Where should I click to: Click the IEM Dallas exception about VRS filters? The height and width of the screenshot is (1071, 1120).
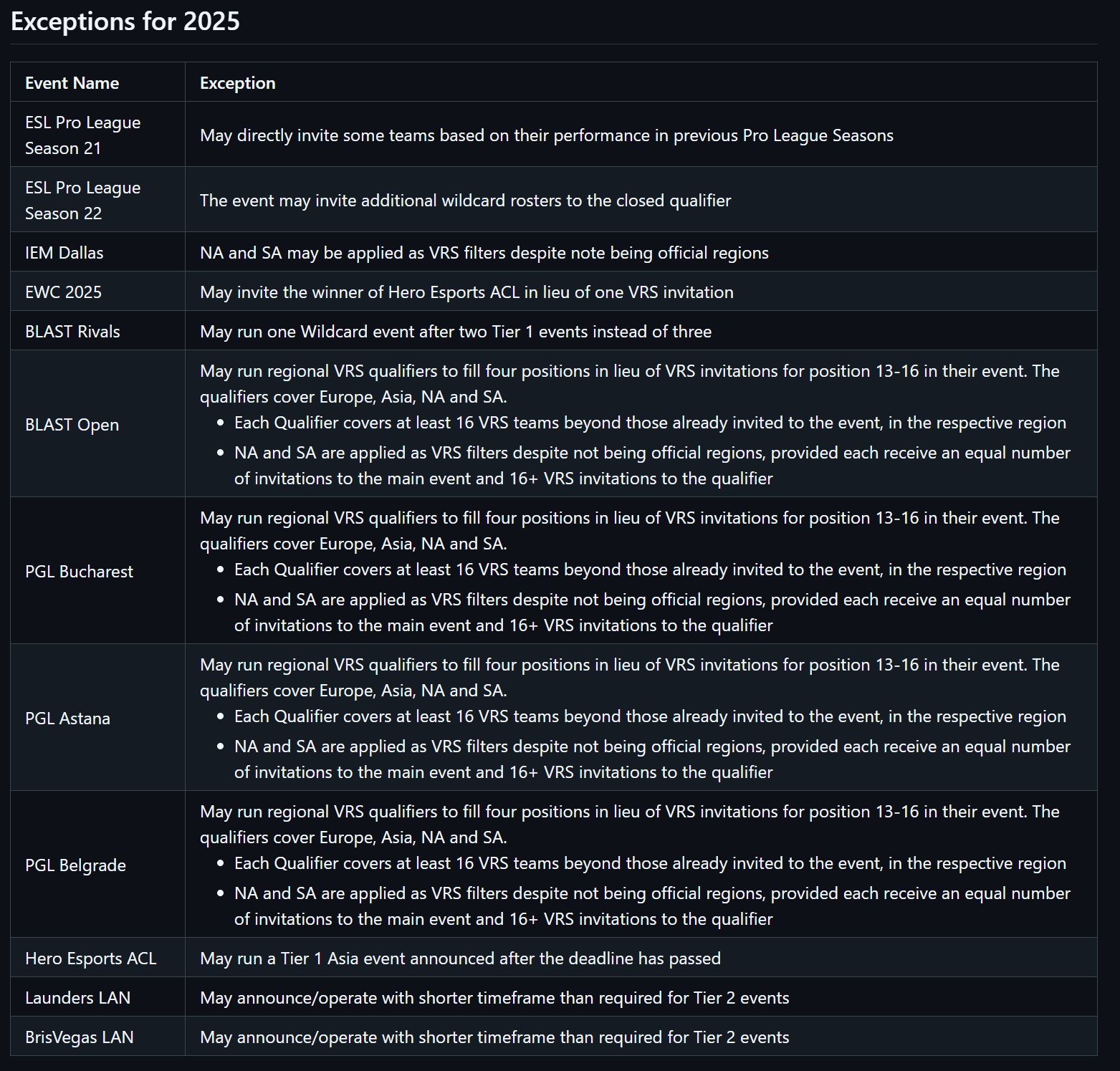point(484,253)
